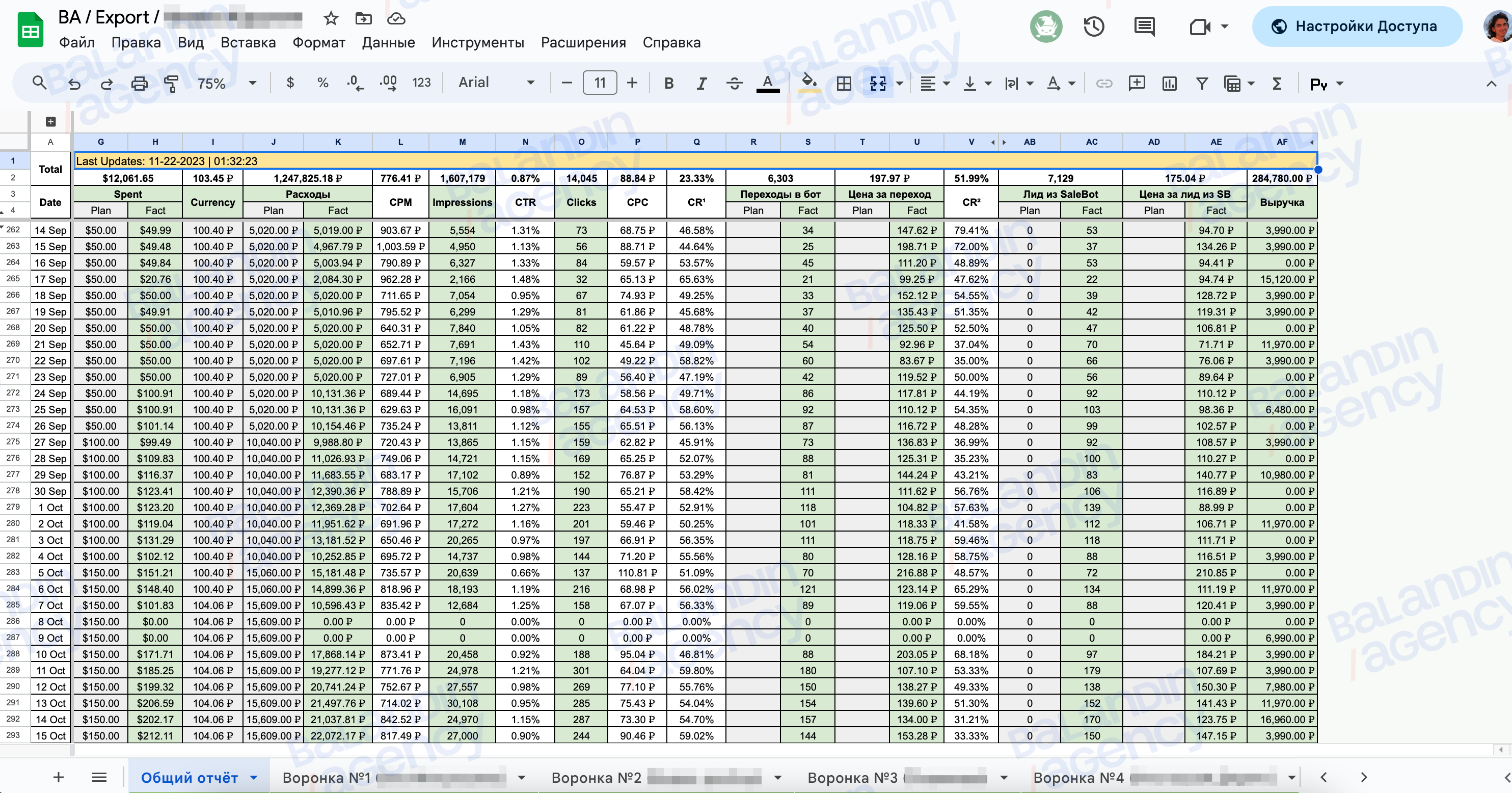Go to Sheets home logo
The height and width of the screenshot is (793, 1512).
[30, 30]
